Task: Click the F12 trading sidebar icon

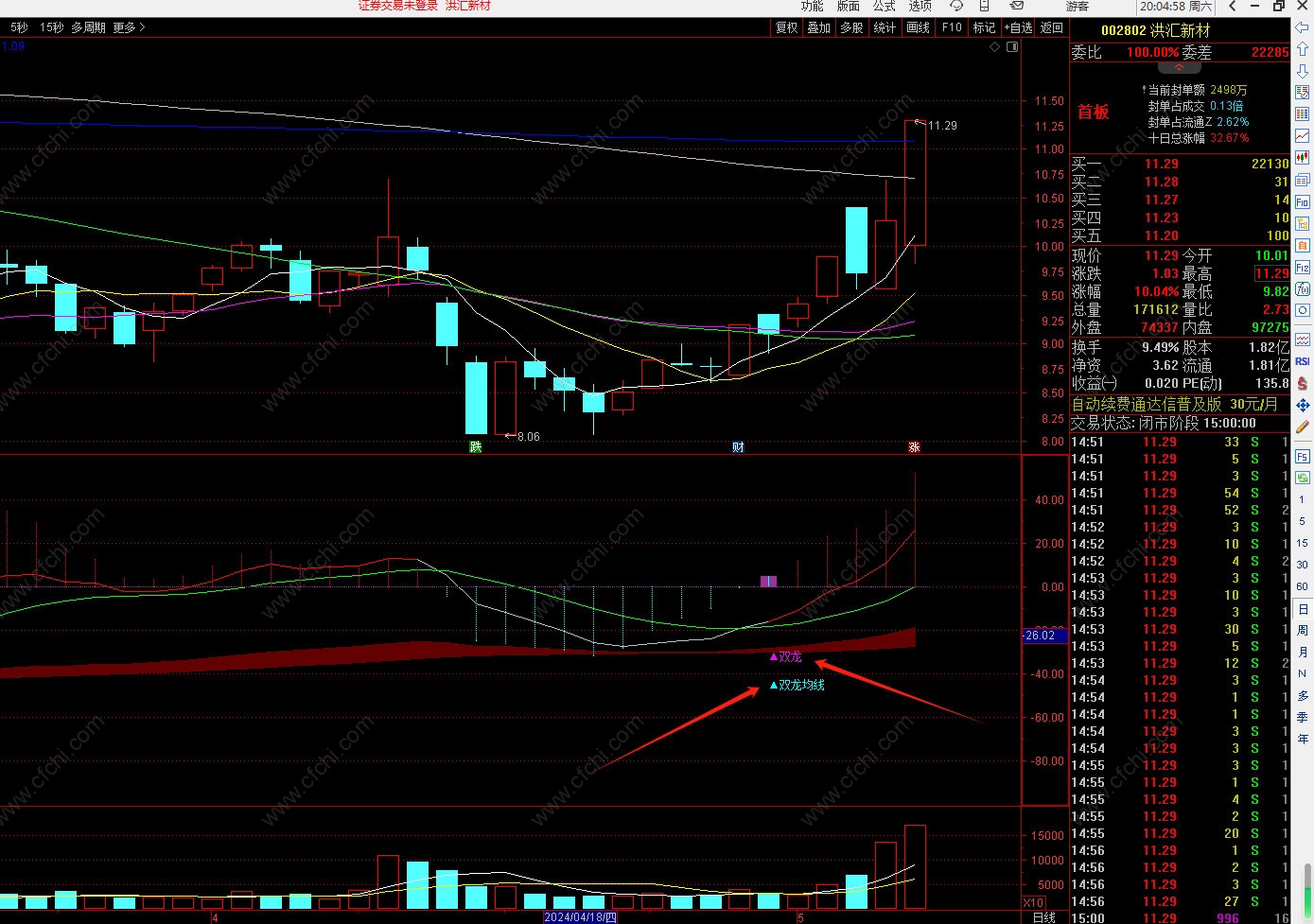Action: point(1303,268)
